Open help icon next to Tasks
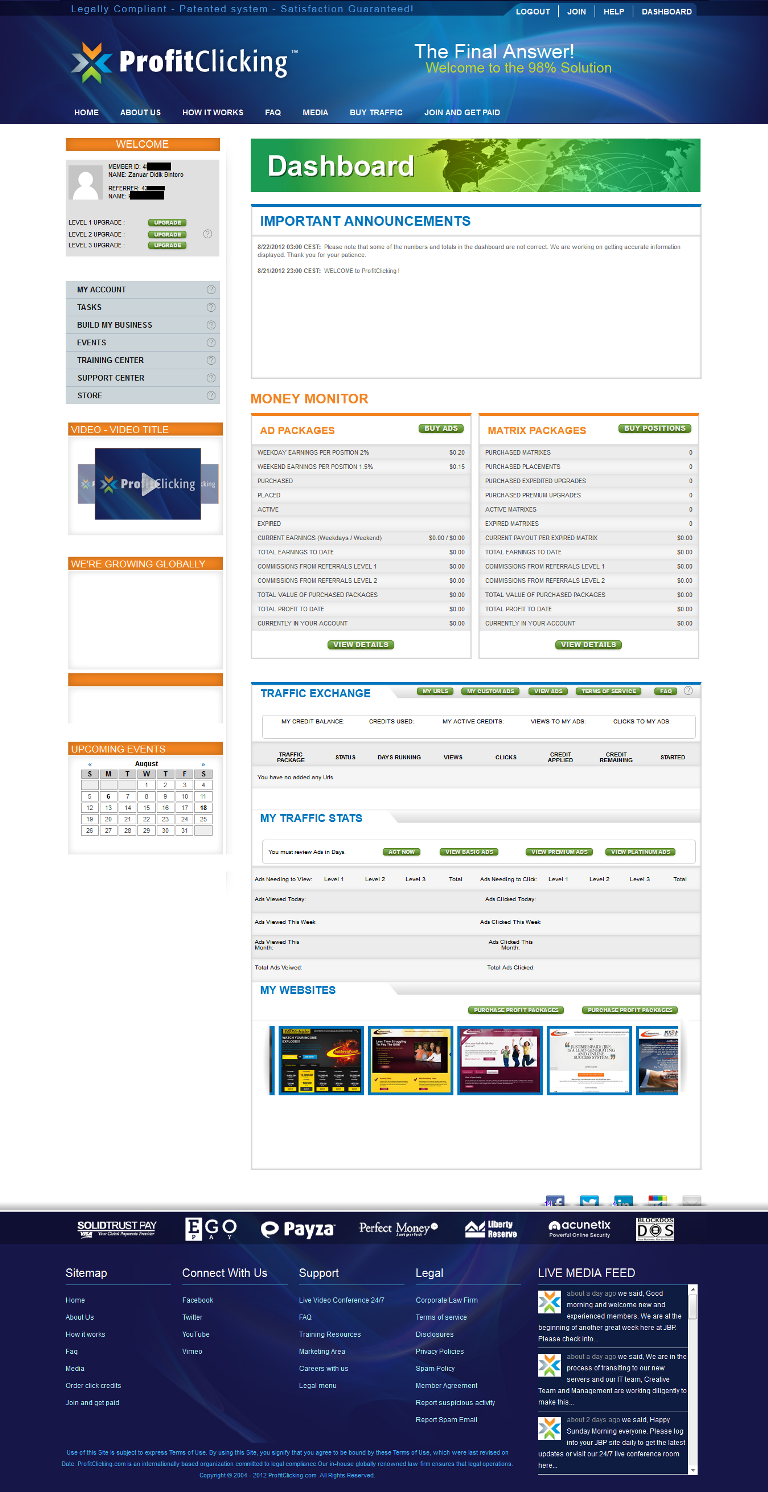The image size is (768, 1492). click(211, 307)
